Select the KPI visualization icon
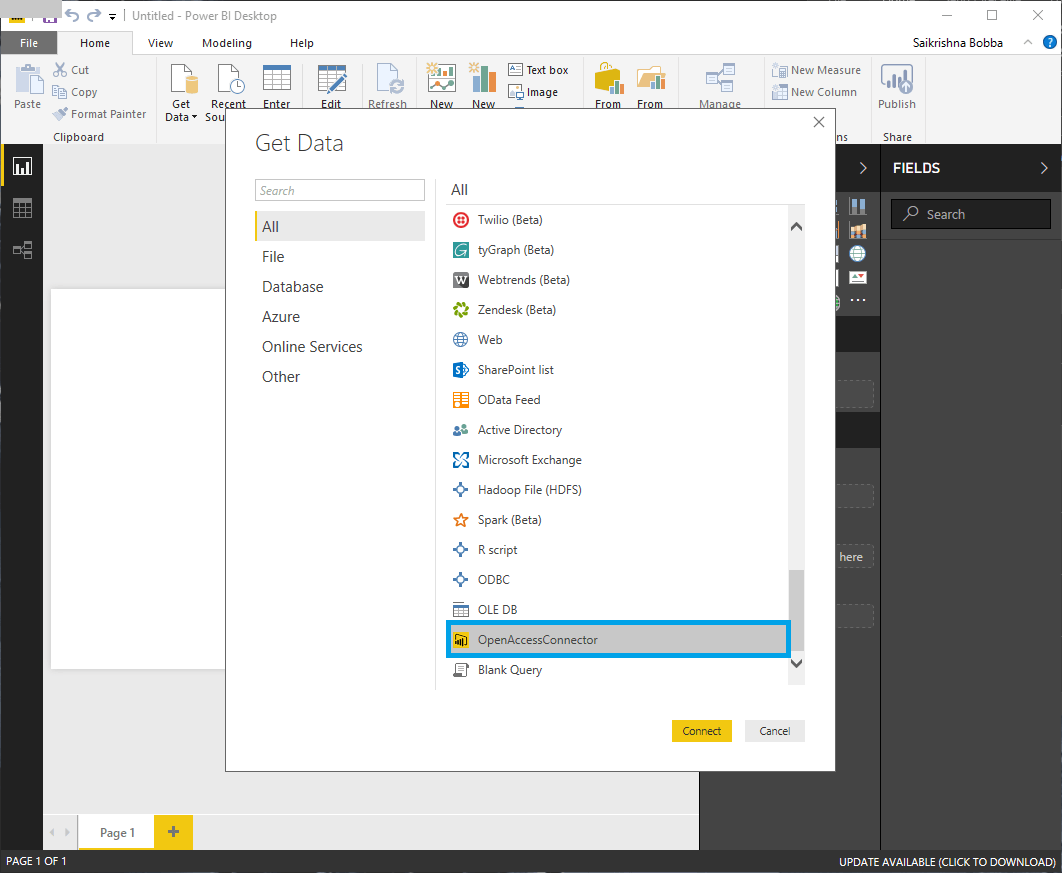 click(x=857, y=277)
